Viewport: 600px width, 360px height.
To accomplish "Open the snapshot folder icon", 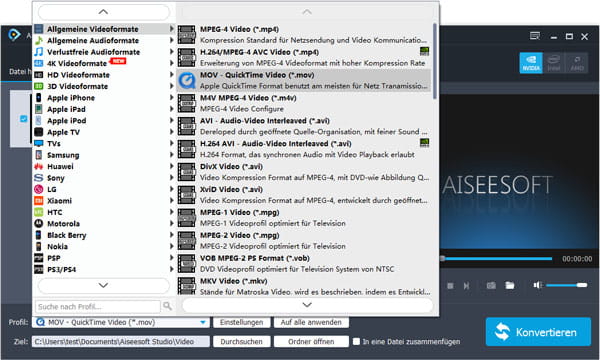I will coord(510,285).
